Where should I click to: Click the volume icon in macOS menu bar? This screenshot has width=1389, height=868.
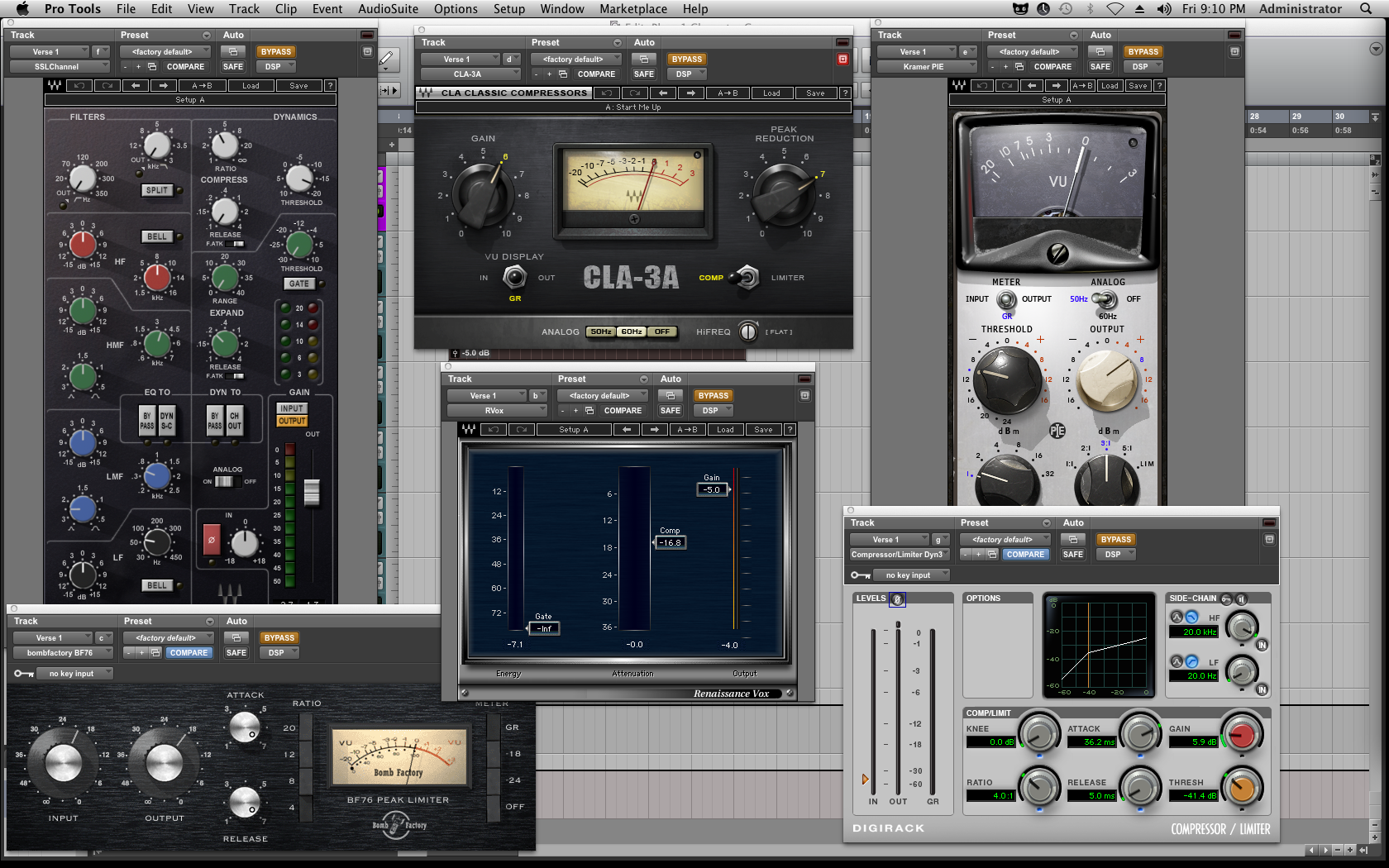1164,9
